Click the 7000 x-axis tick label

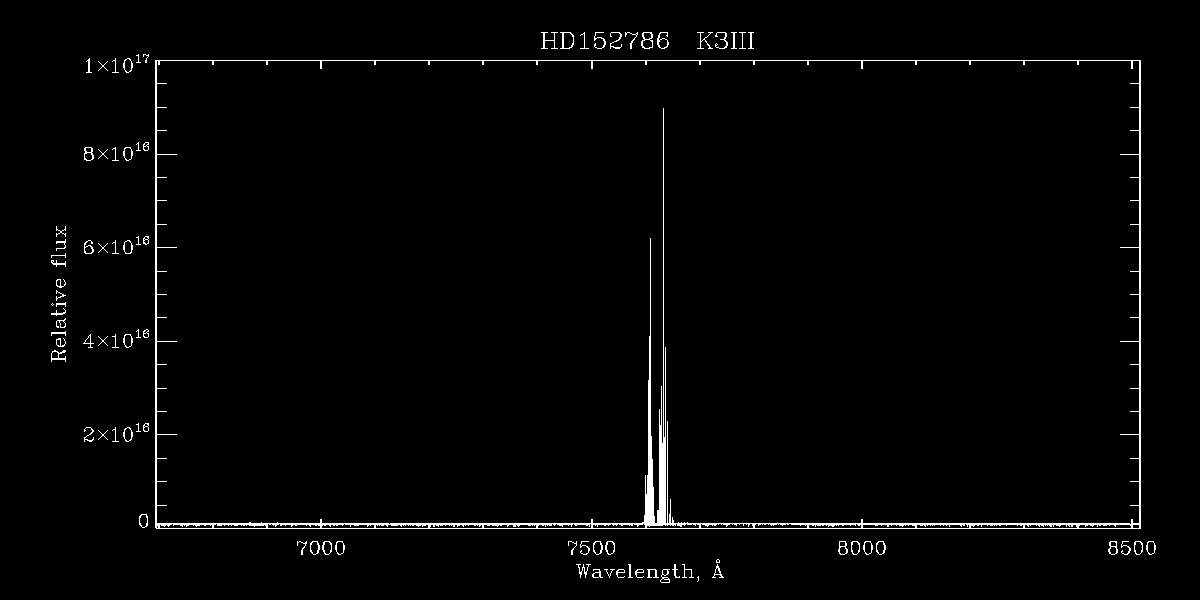click(x=320, y=547)
